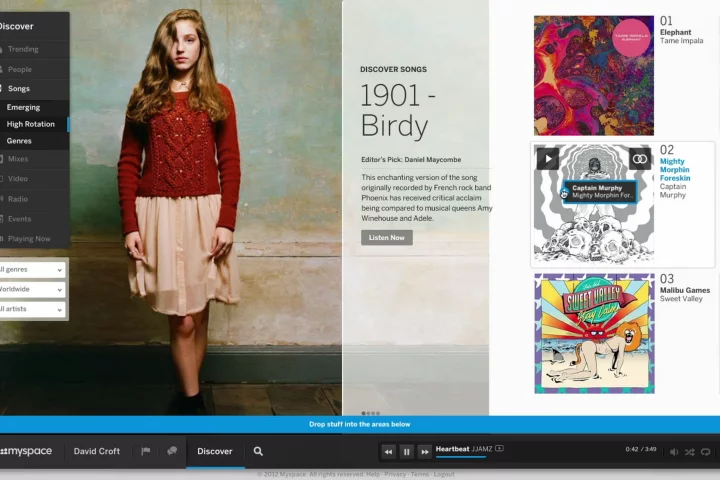Skip to the previous track
The height and width of the screenshot is (480, 720).
(388, 452)
